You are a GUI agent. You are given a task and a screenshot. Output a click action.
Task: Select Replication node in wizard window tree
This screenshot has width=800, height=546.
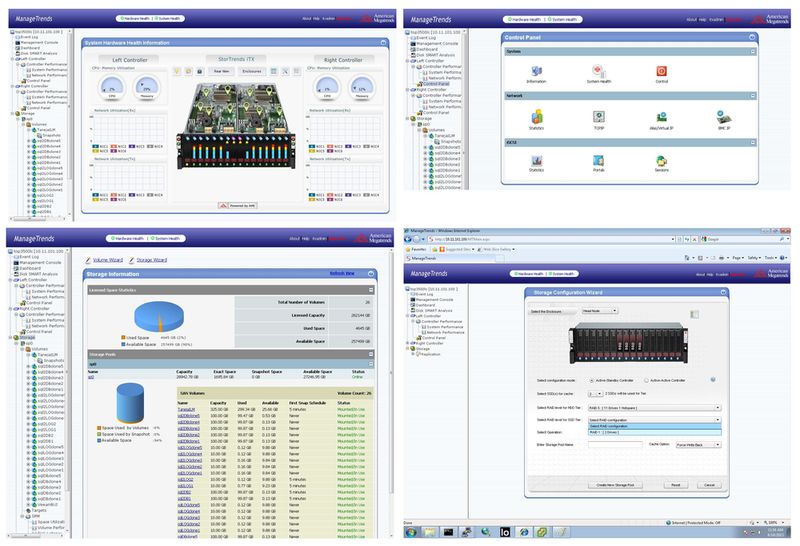tap(430, 354)
